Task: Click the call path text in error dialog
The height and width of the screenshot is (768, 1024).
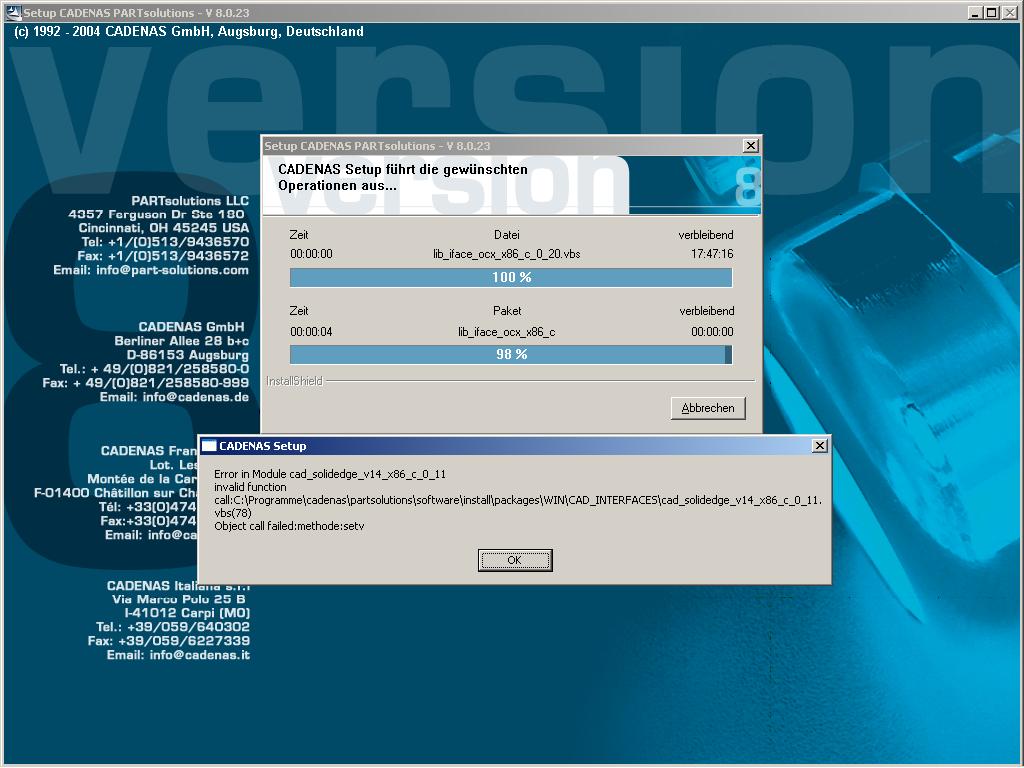Action: 518,506
